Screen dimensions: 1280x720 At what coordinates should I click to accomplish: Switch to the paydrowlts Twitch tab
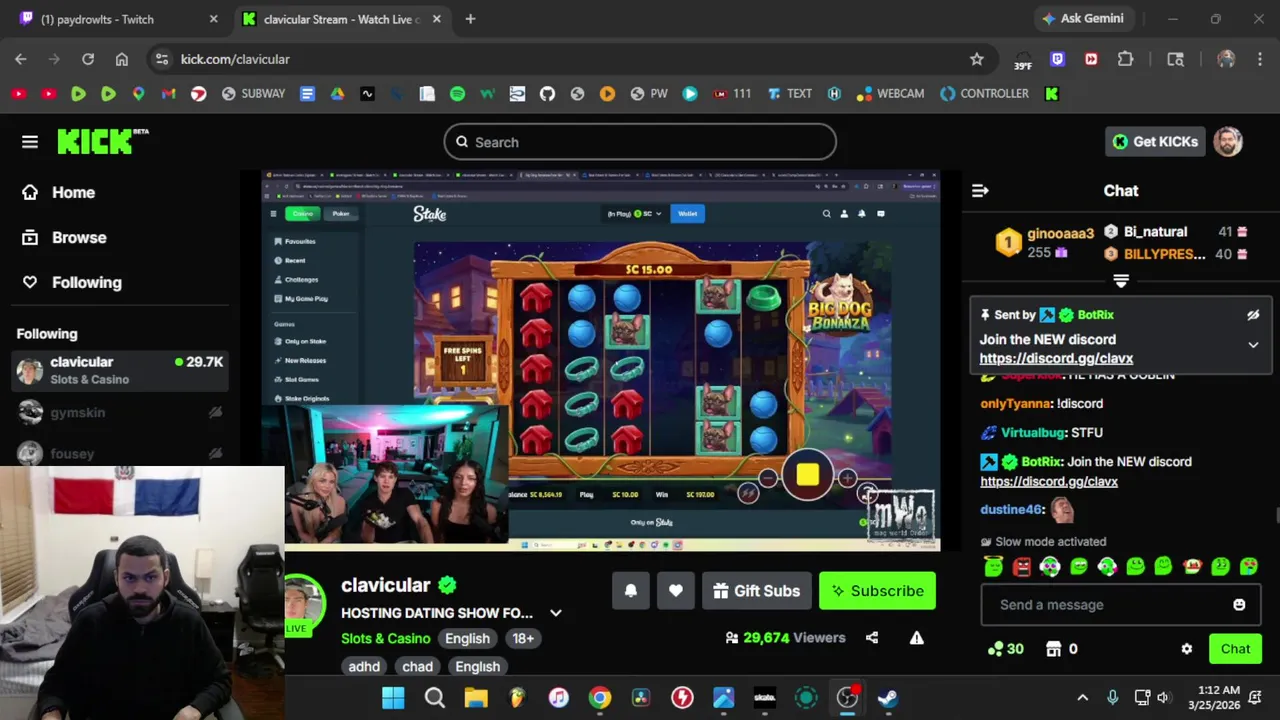point(118,19)
